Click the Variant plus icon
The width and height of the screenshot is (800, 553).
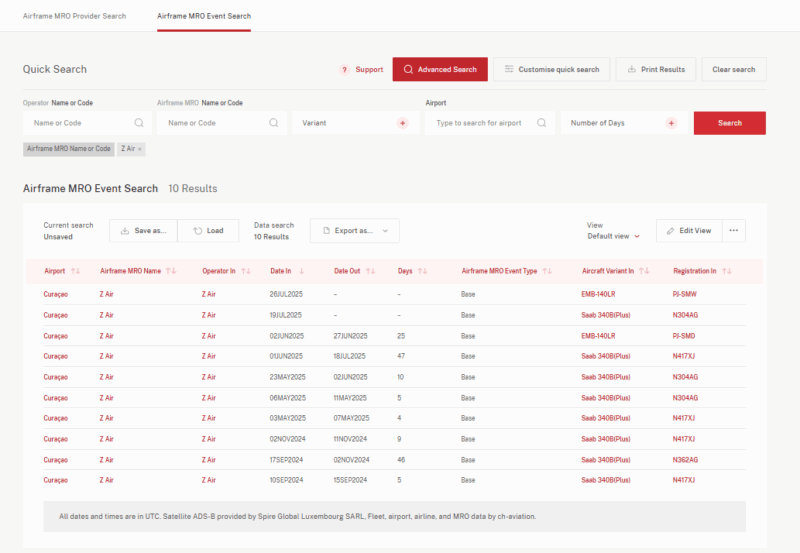pos(403,123)
